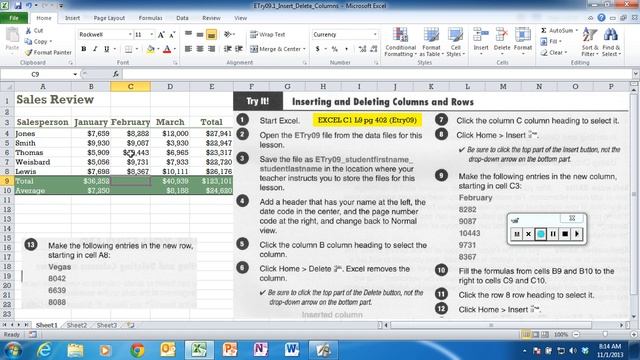
Task: Click the Percent Style icon
Action: pos(335,49)
